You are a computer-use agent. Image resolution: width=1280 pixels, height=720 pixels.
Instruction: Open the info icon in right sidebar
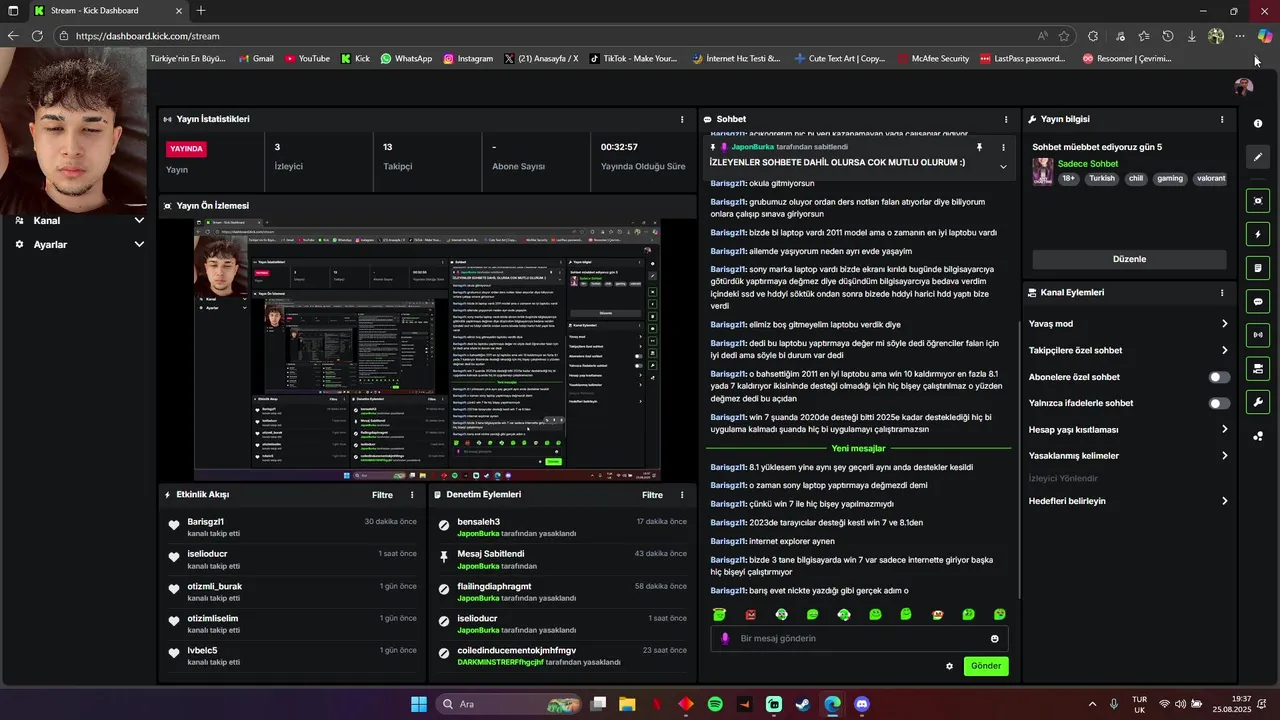[x=1258, y=123]
